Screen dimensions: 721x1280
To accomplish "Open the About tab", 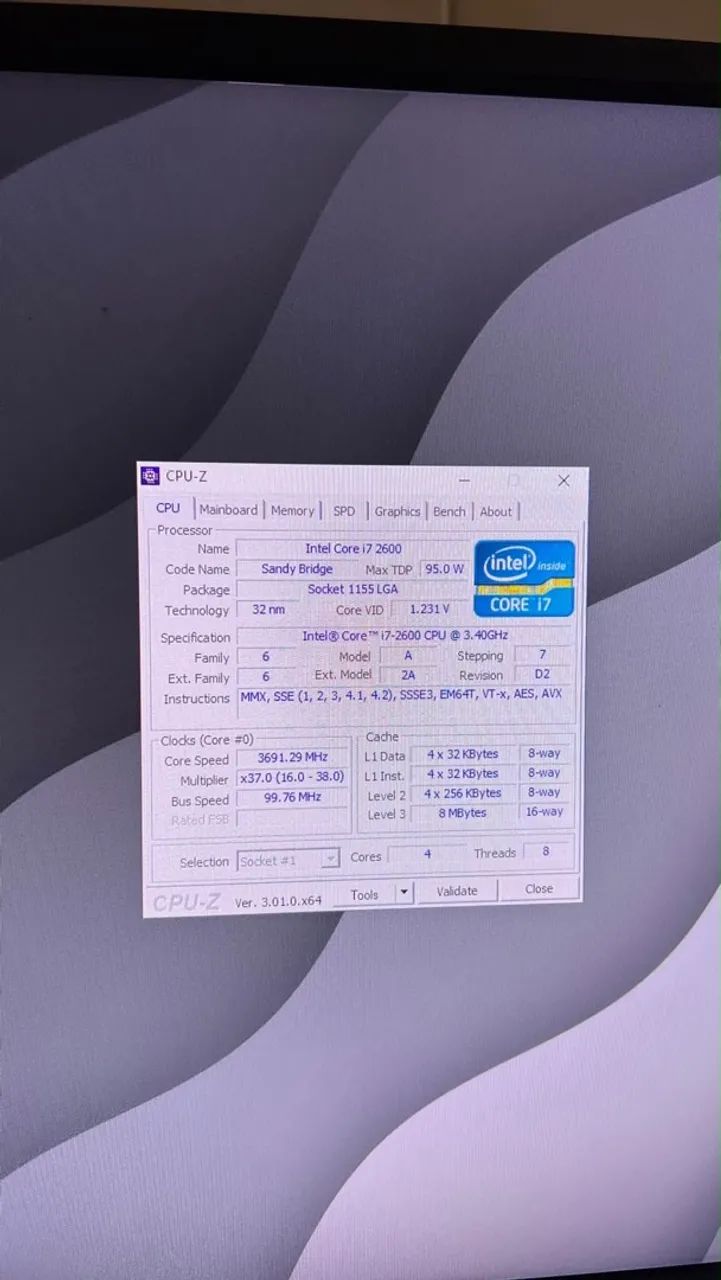I will coord(495,511).
